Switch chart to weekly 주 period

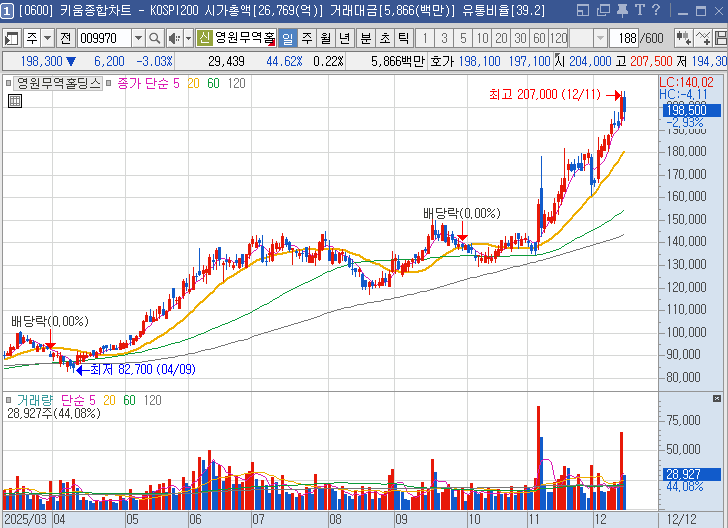pyautogui.click(x=306, y=38)
